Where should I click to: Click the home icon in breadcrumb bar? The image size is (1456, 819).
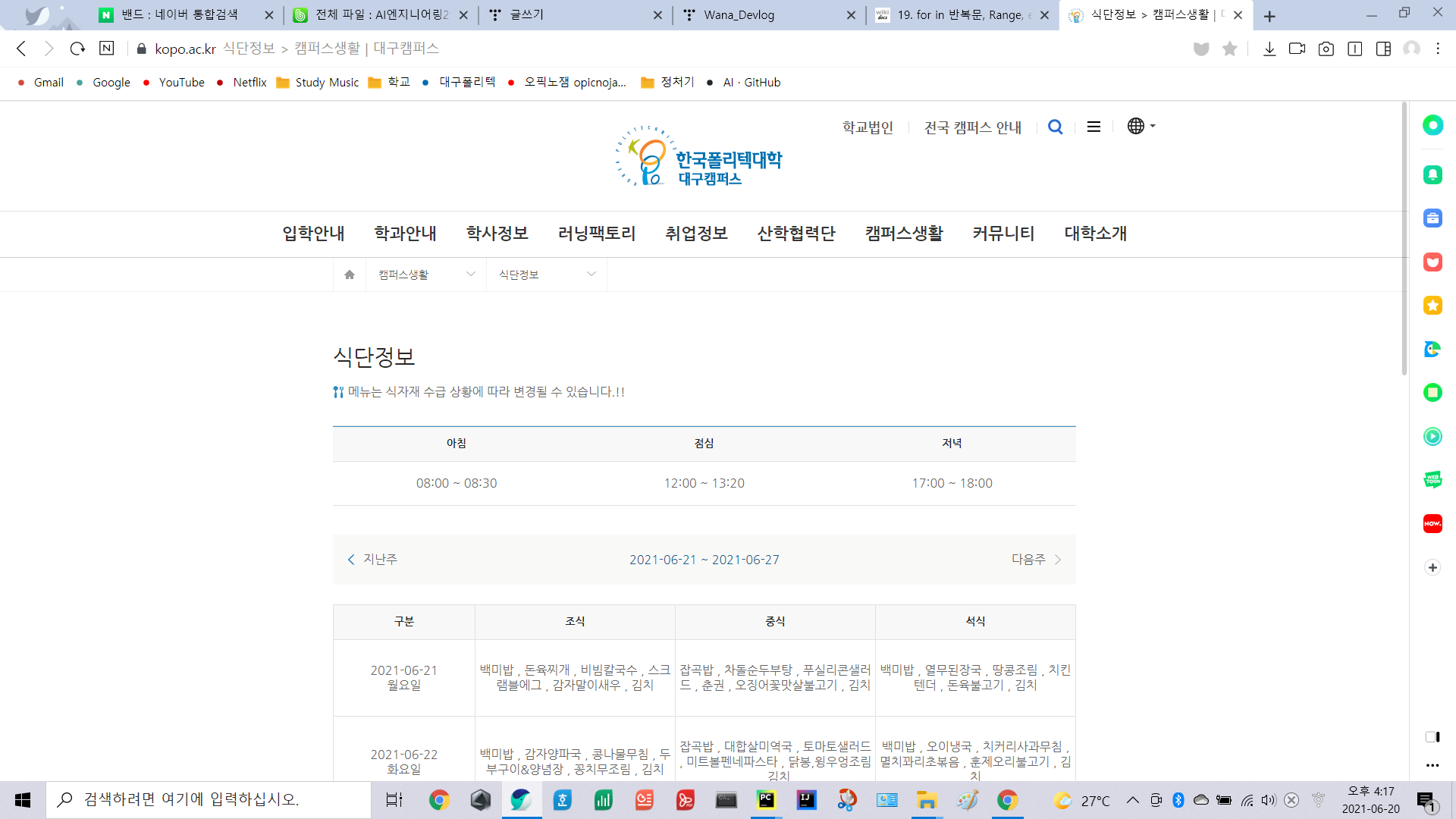350,275
